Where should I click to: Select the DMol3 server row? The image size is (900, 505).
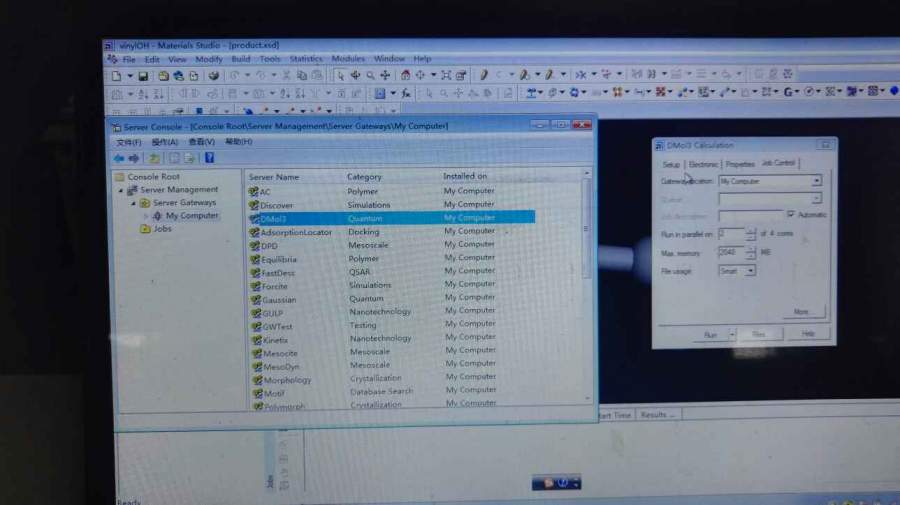(x=391, y=218)
